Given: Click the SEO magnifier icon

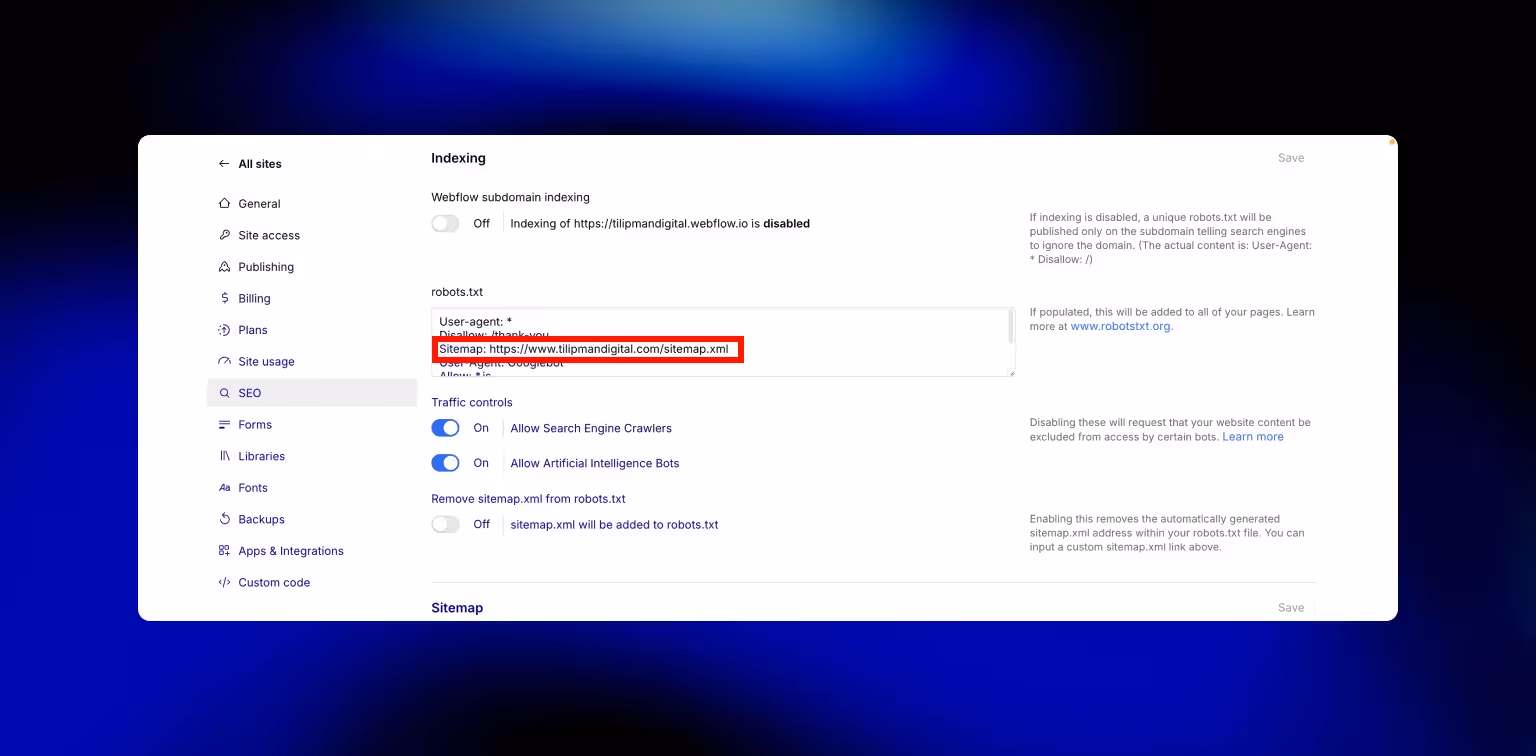Looking at the screenshot, I should 224,394.
